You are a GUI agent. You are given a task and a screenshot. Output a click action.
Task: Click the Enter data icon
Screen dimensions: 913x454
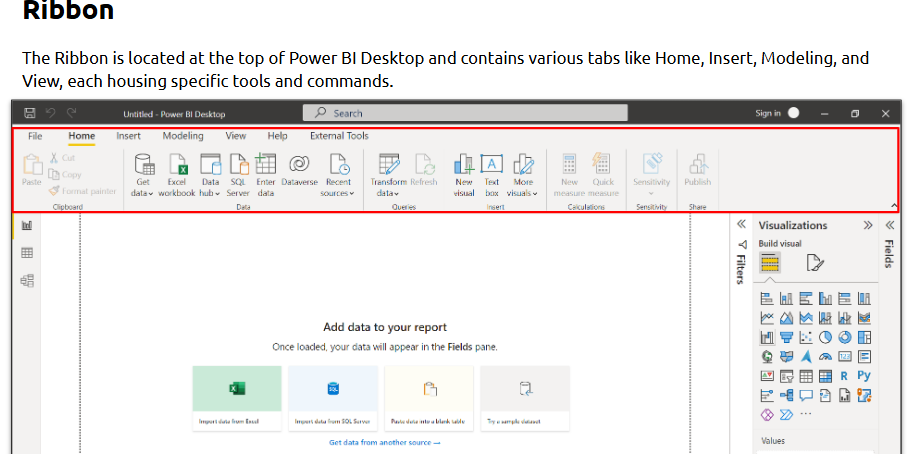pos(266,164)
